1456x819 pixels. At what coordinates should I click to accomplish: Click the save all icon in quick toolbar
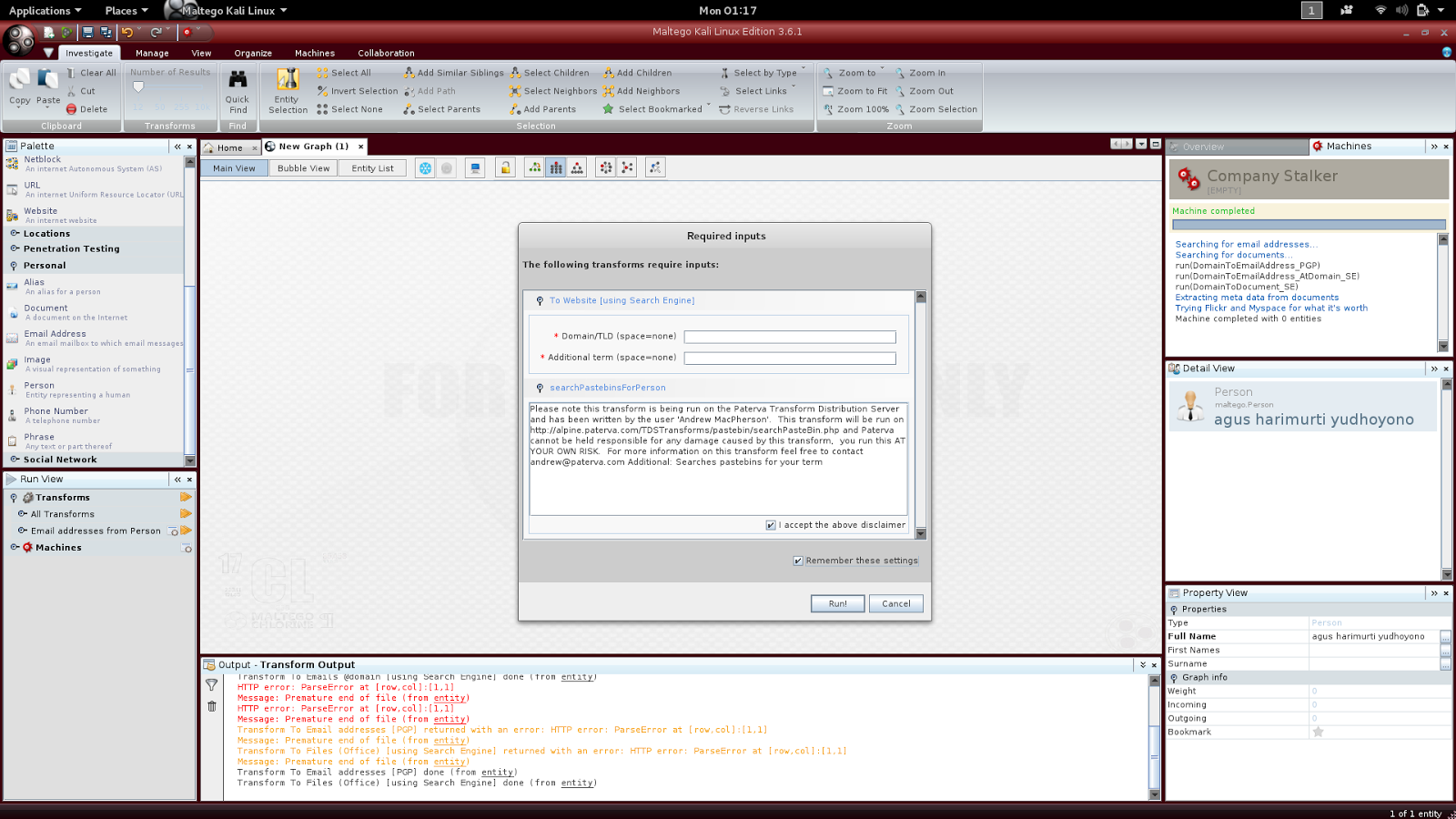[x=106, y=33]
